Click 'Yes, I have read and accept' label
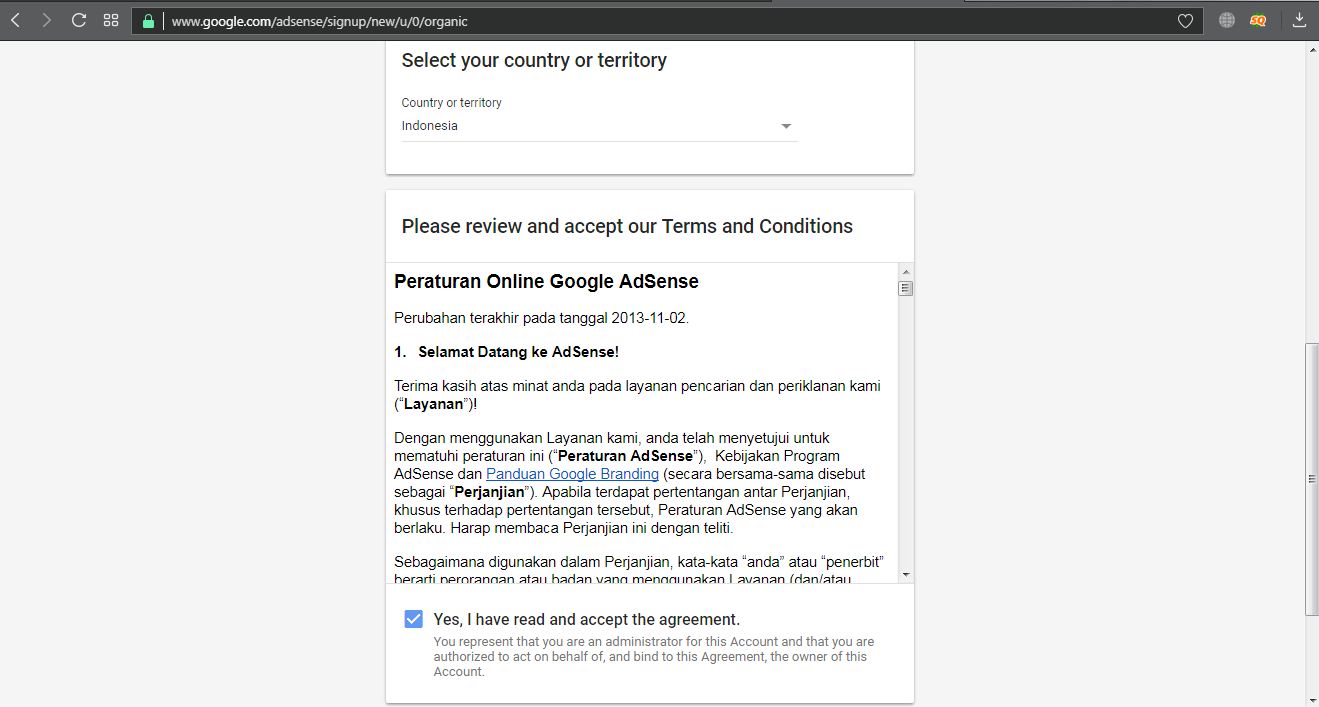The image size is (1319, 707). coord(587,620)
